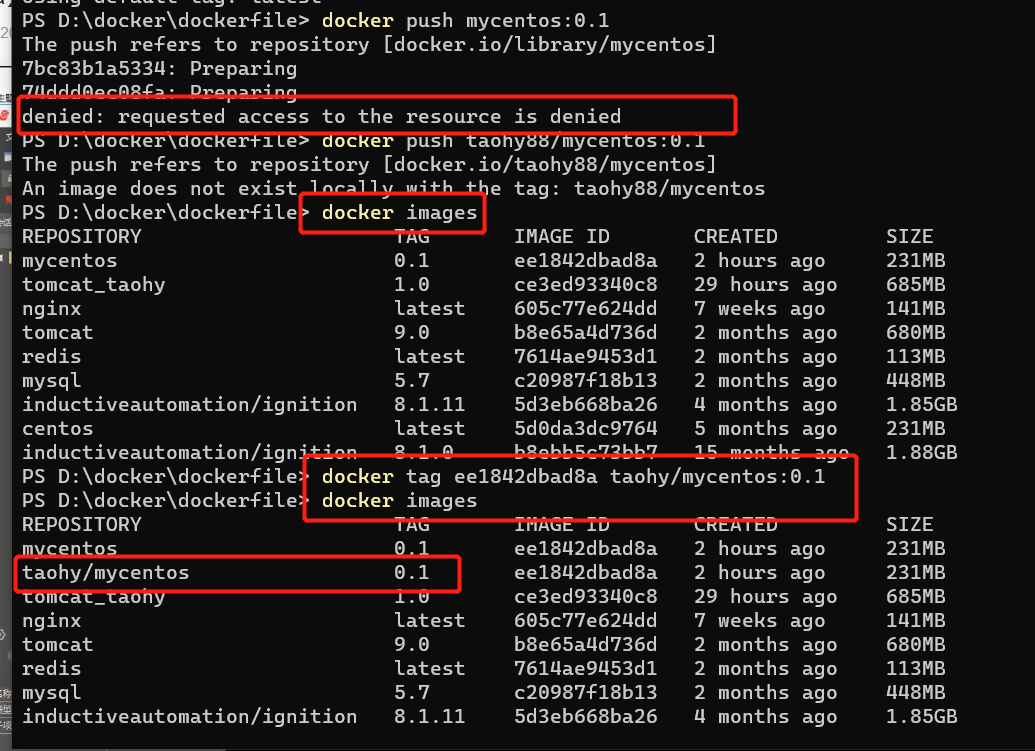Image resolution: width=1035 pixels, height=751 pixels.
Task: Select "docker images" right below the docker tag command
Action: pyautogui.click(x=399, y=501)
